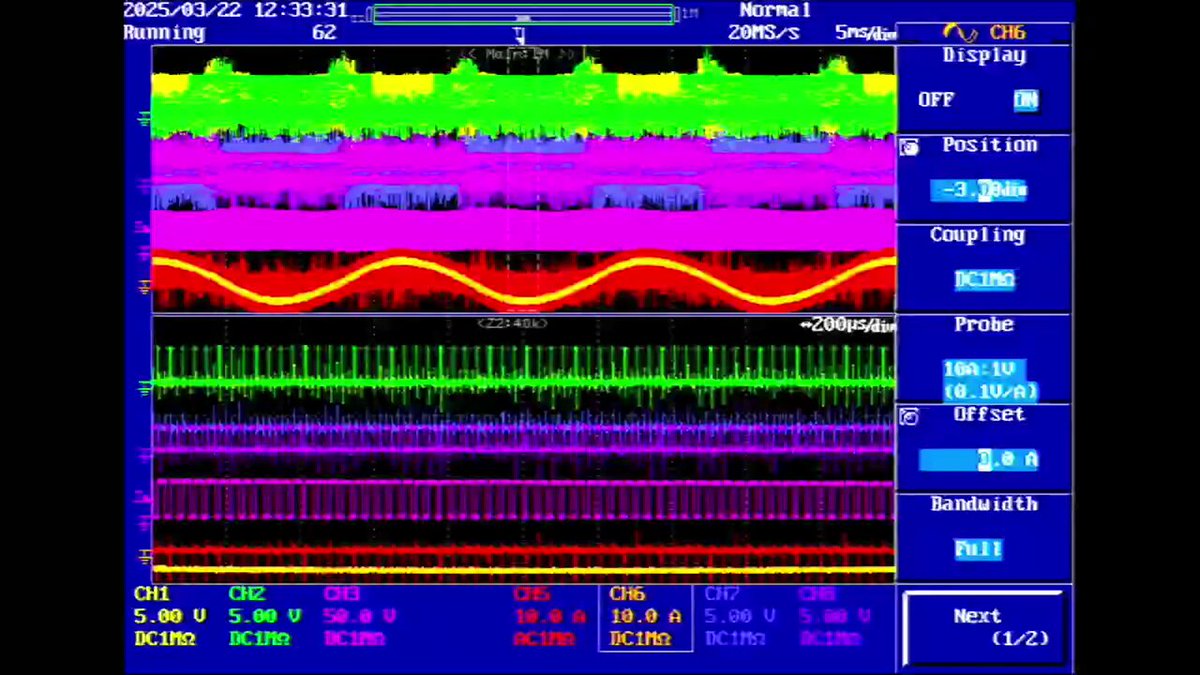Select the Offset knob icon
Viewport: 1200px width, 675px height.
(909, 416)
